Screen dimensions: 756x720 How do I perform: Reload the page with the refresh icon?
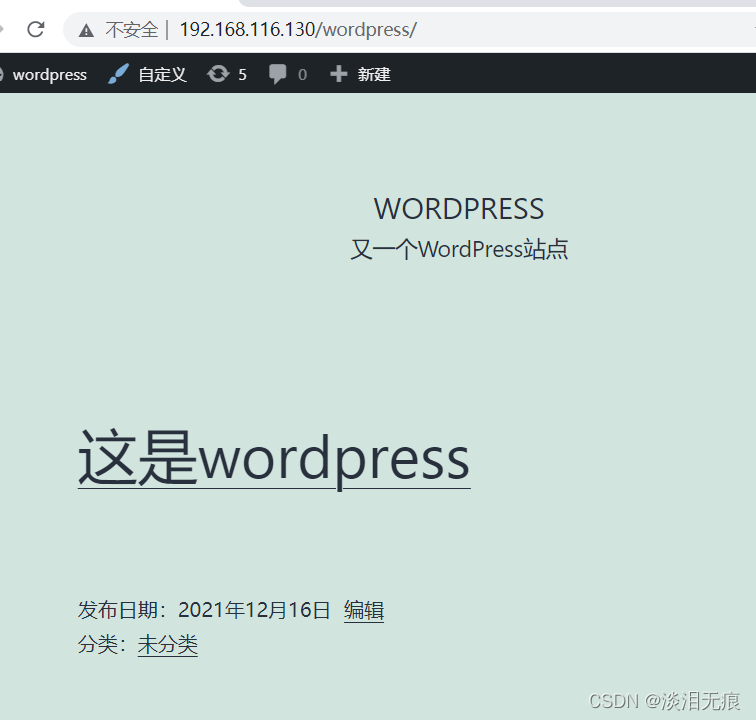click(x=36, y=29)
